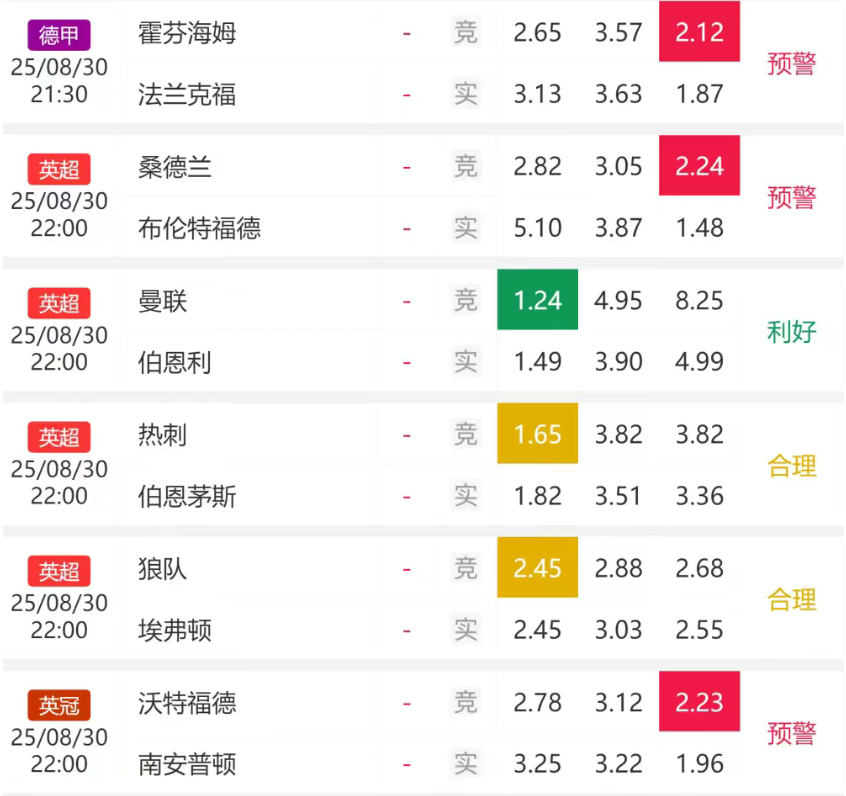The image size is (846, 796).
Task: Open the 埃弗顿 team name
Action: 175,631
